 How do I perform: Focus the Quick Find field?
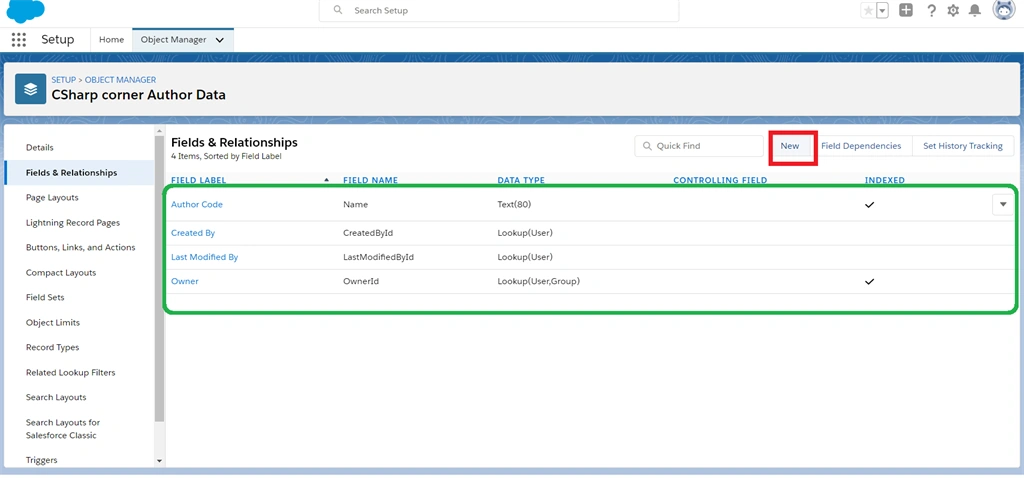(699, 146)
